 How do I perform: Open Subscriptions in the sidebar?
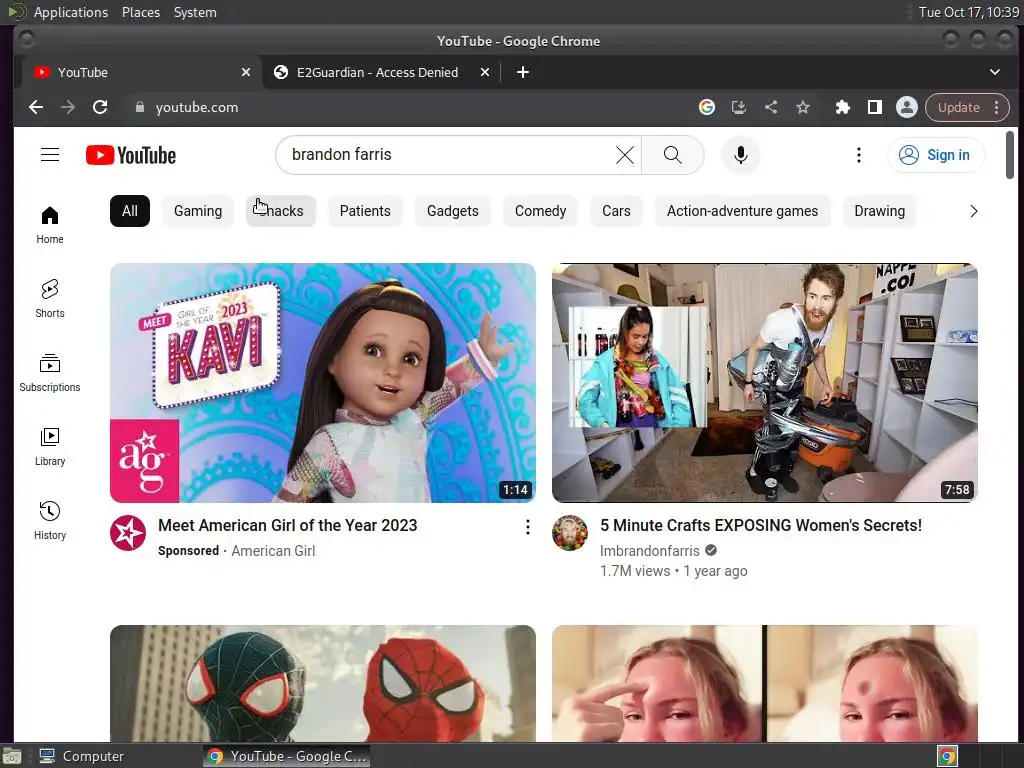click(50, 373)
